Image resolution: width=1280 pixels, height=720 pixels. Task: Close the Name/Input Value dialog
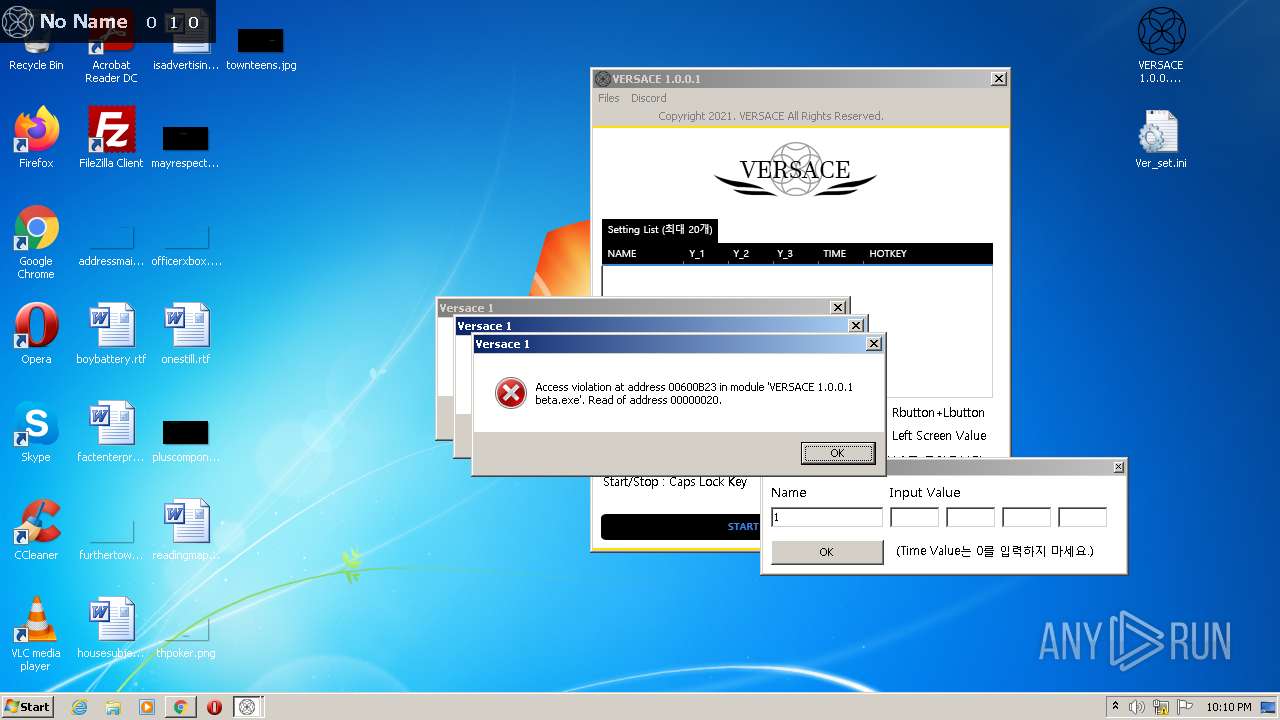click(x=1118, y=467)
